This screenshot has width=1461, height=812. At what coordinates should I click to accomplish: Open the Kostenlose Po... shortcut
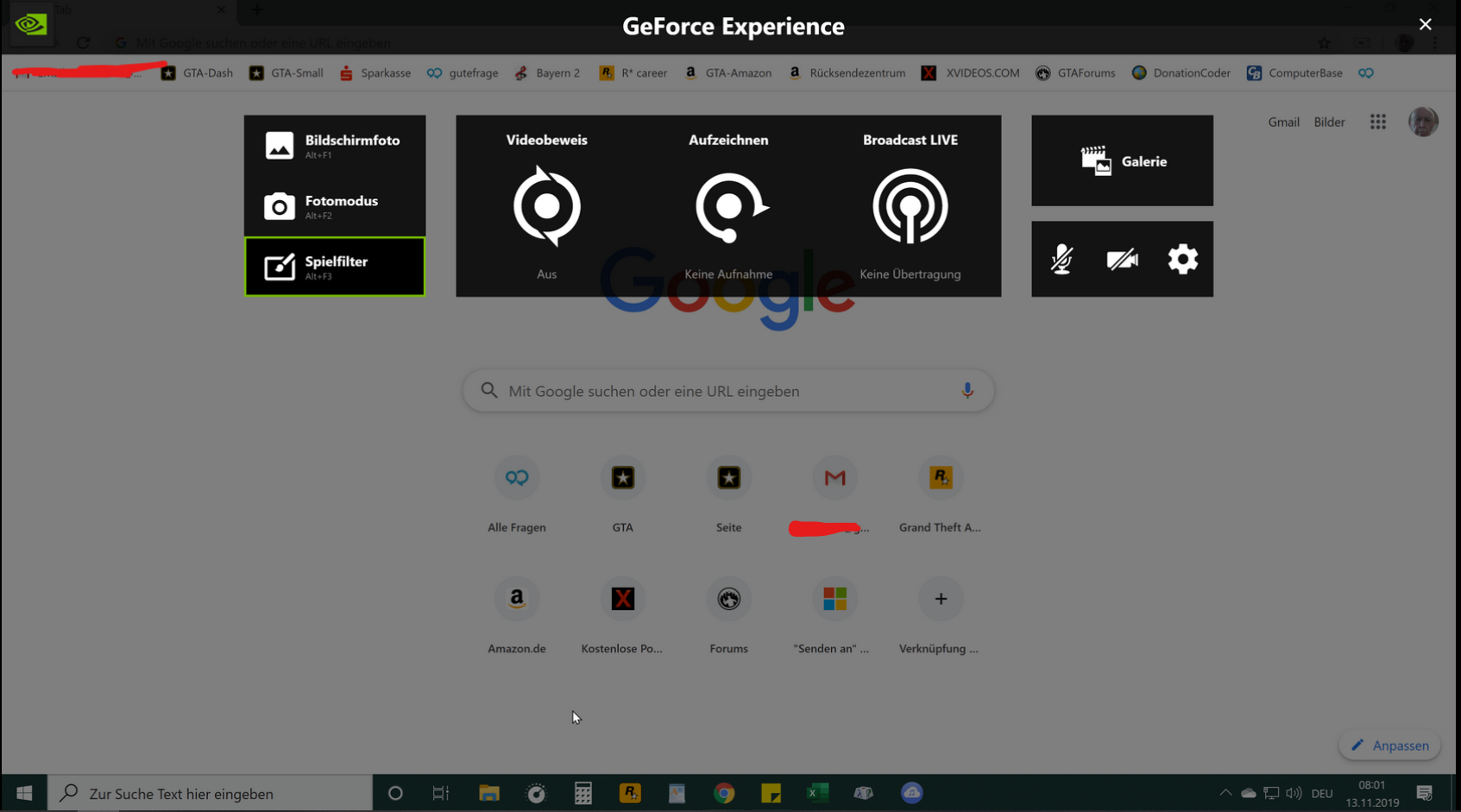623,616
